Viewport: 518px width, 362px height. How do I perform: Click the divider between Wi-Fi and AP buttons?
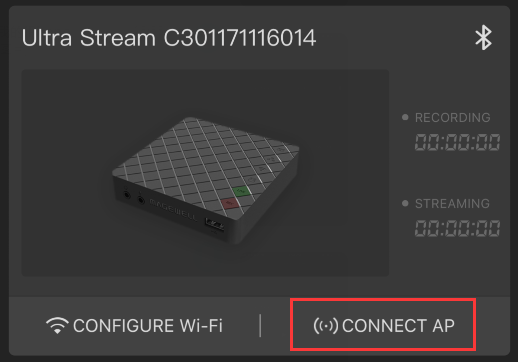point(260,325)
